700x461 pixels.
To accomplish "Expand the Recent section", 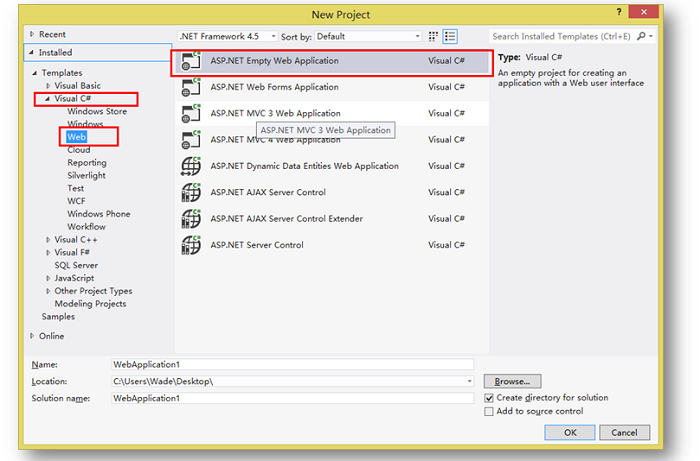I will tap(32, 34).
